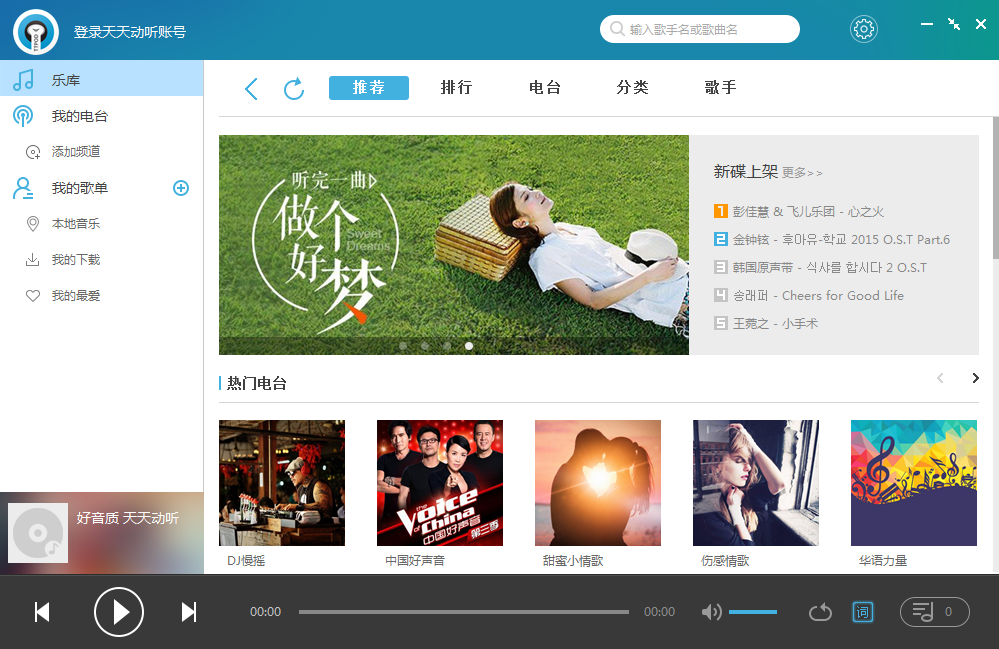This screenshot has height=649, width=999.
Task: Open the settings gear icon
Action: pyautogui.click(x=863, y=29)
